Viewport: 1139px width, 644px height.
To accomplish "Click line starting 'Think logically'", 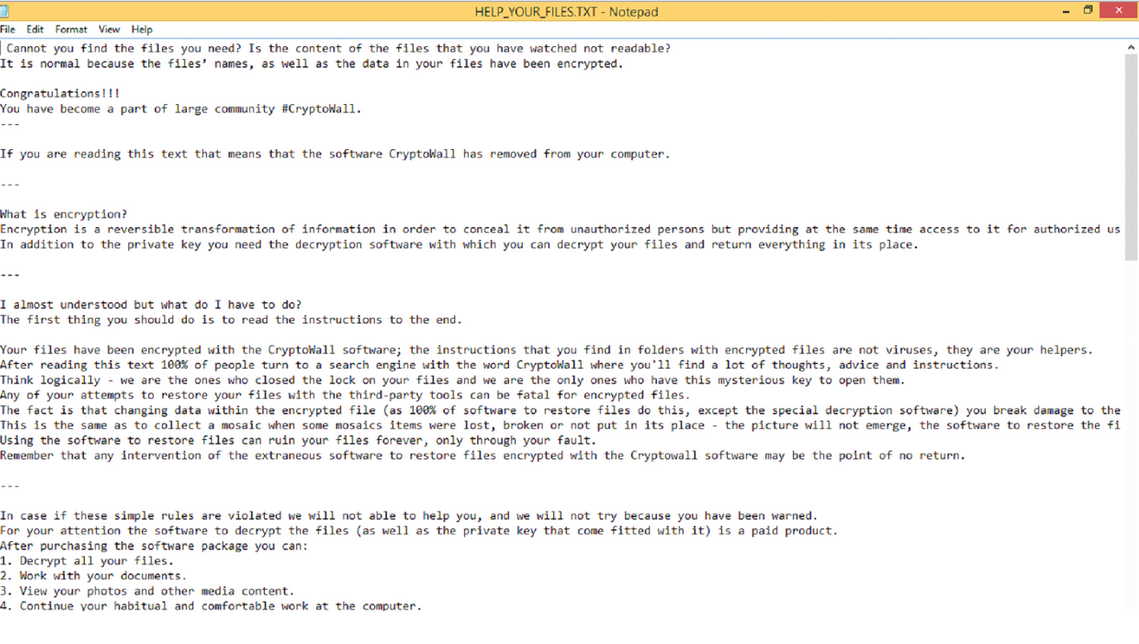I will coord(453,380).
